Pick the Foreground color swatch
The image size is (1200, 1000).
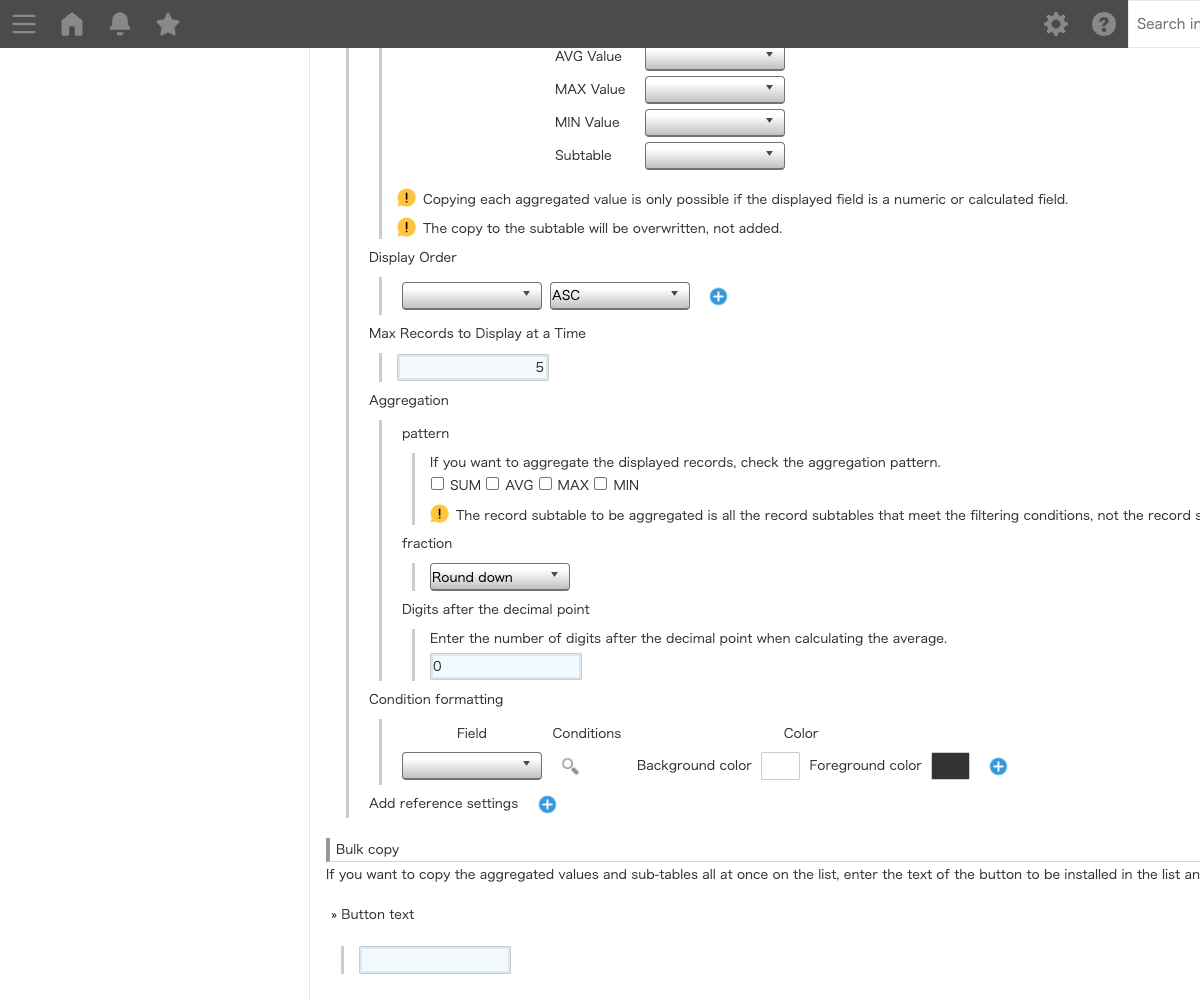(x=950, y=766)
